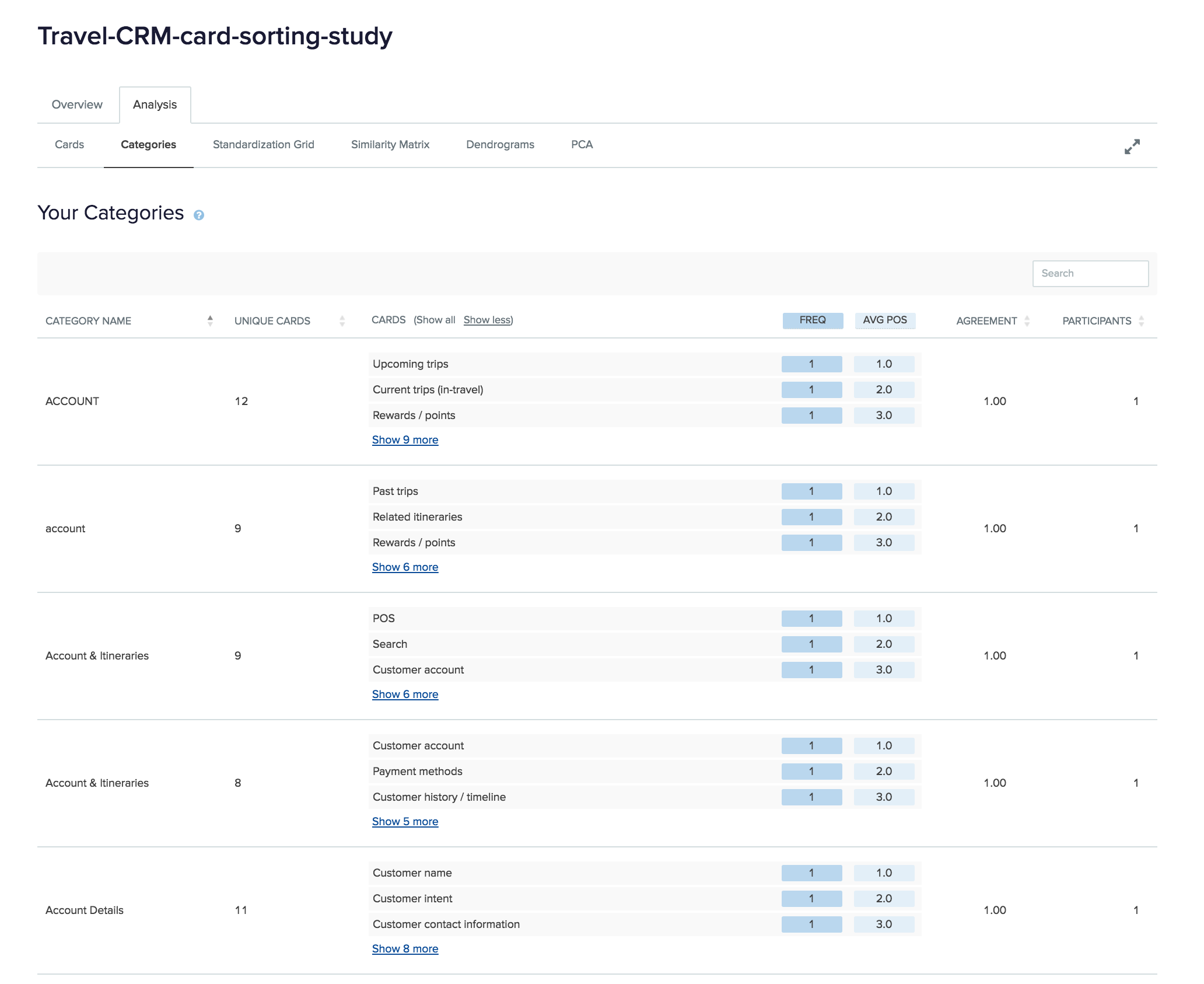
Task: Switch to the Overview tab
Action: 77,104
